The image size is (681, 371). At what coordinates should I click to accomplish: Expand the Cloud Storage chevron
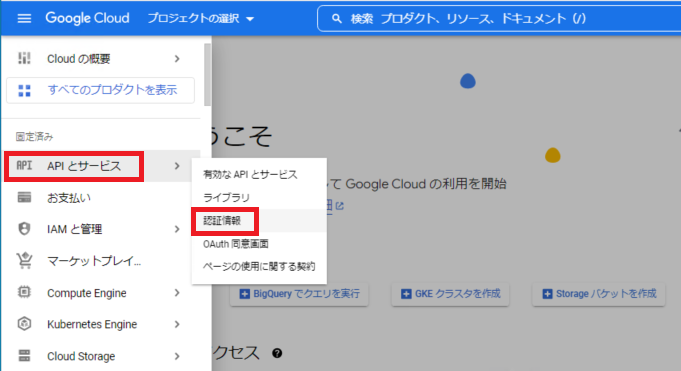(177, 356)
